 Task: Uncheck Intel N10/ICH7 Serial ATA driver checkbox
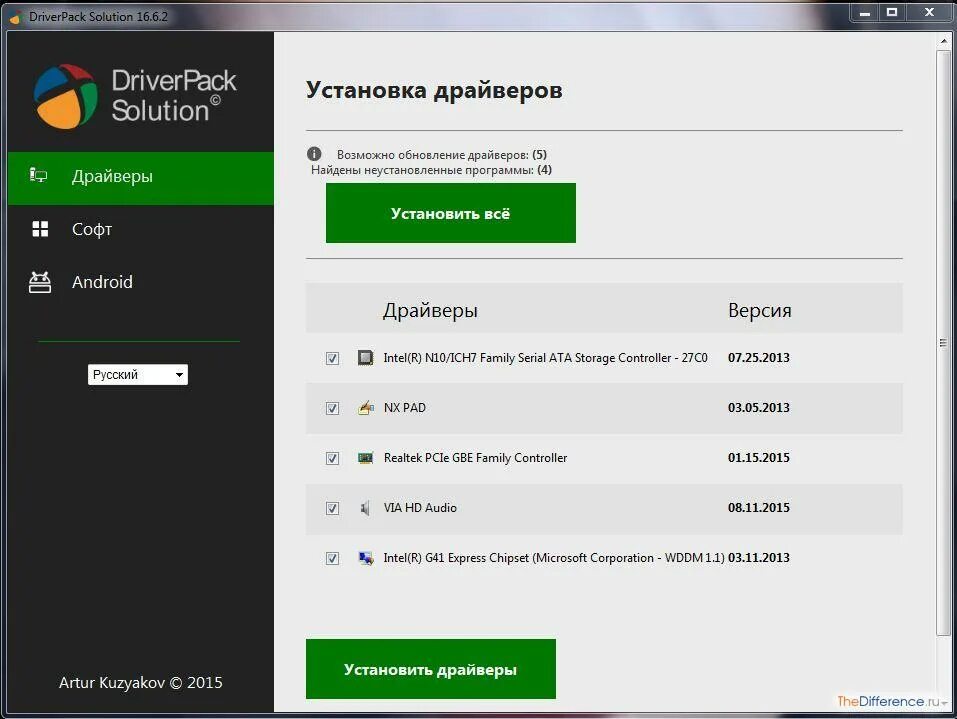click(x=332, y=358)
